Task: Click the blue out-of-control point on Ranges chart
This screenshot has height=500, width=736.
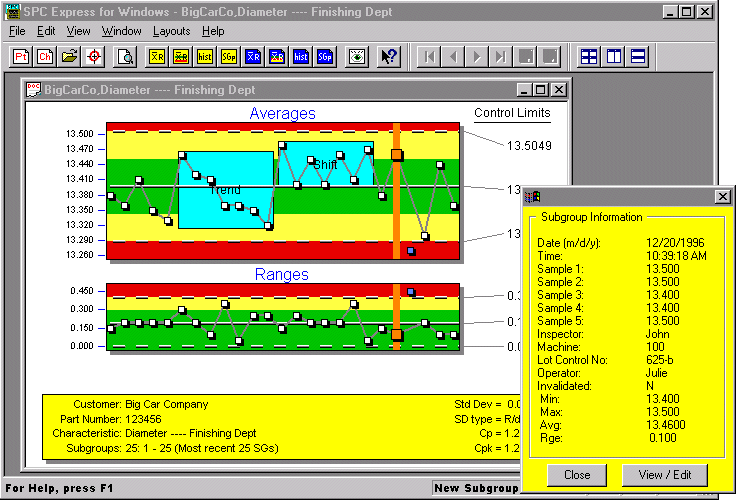Action: (411, 291)
